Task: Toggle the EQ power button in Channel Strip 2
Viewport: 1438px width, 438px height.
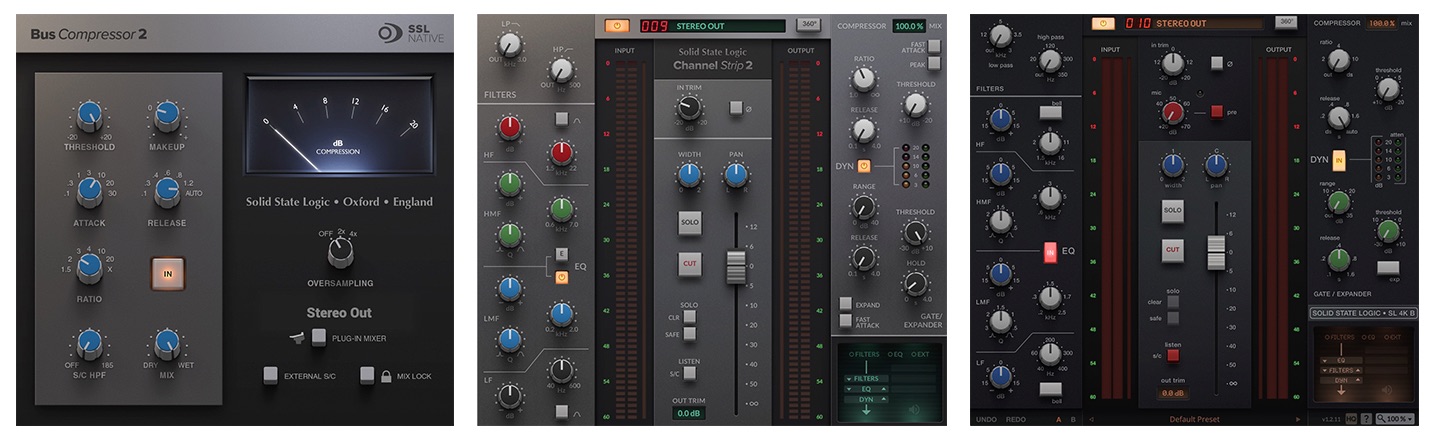Action: click(562, 277)
